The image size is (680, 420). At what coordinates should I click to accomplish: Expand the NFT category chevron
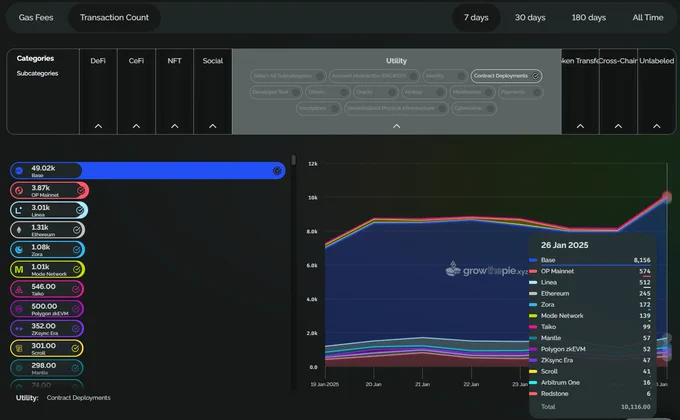[175, 126]
